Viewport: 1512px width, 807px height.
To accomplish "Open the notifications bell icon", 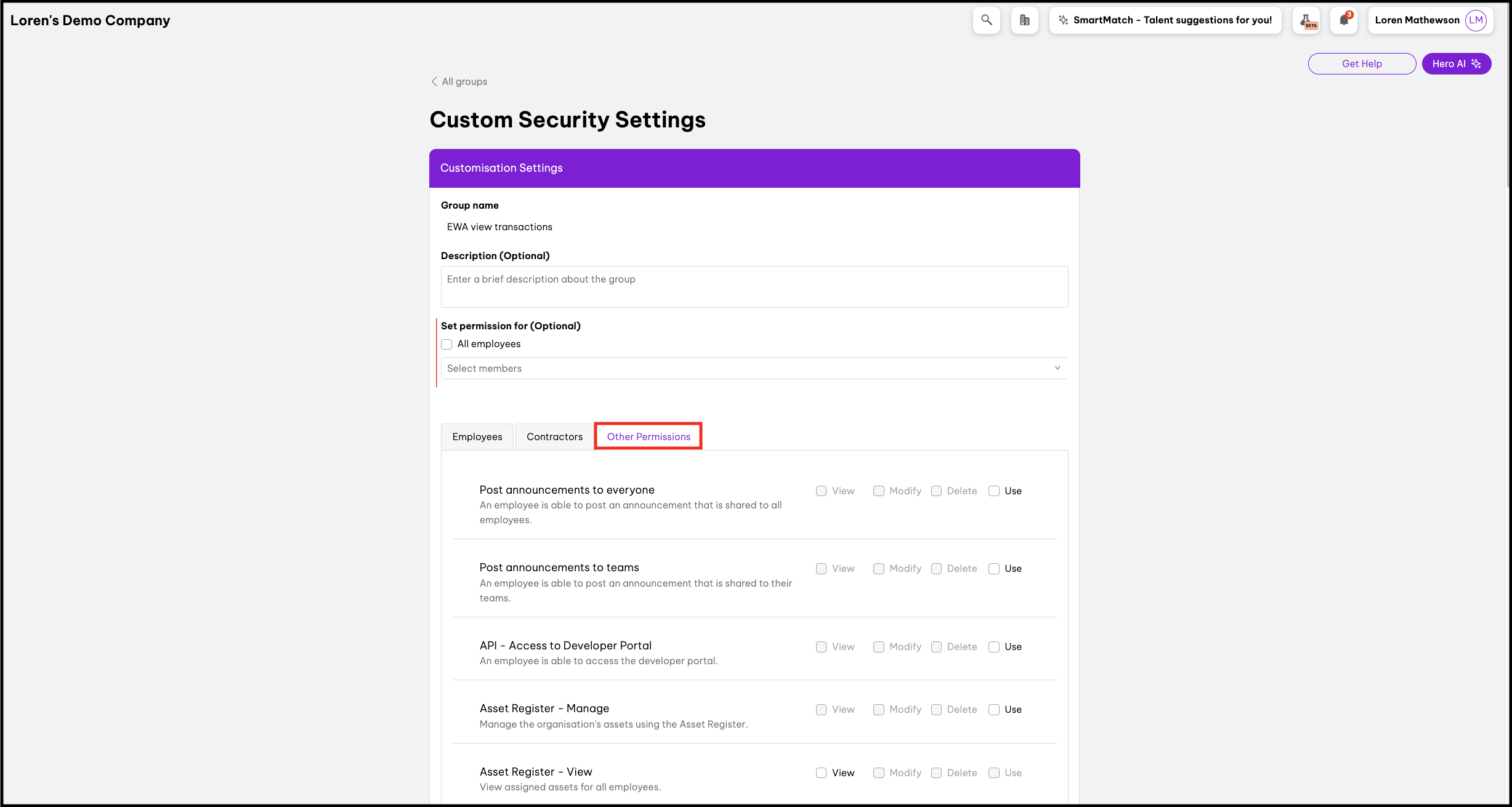I will 1344,20.
